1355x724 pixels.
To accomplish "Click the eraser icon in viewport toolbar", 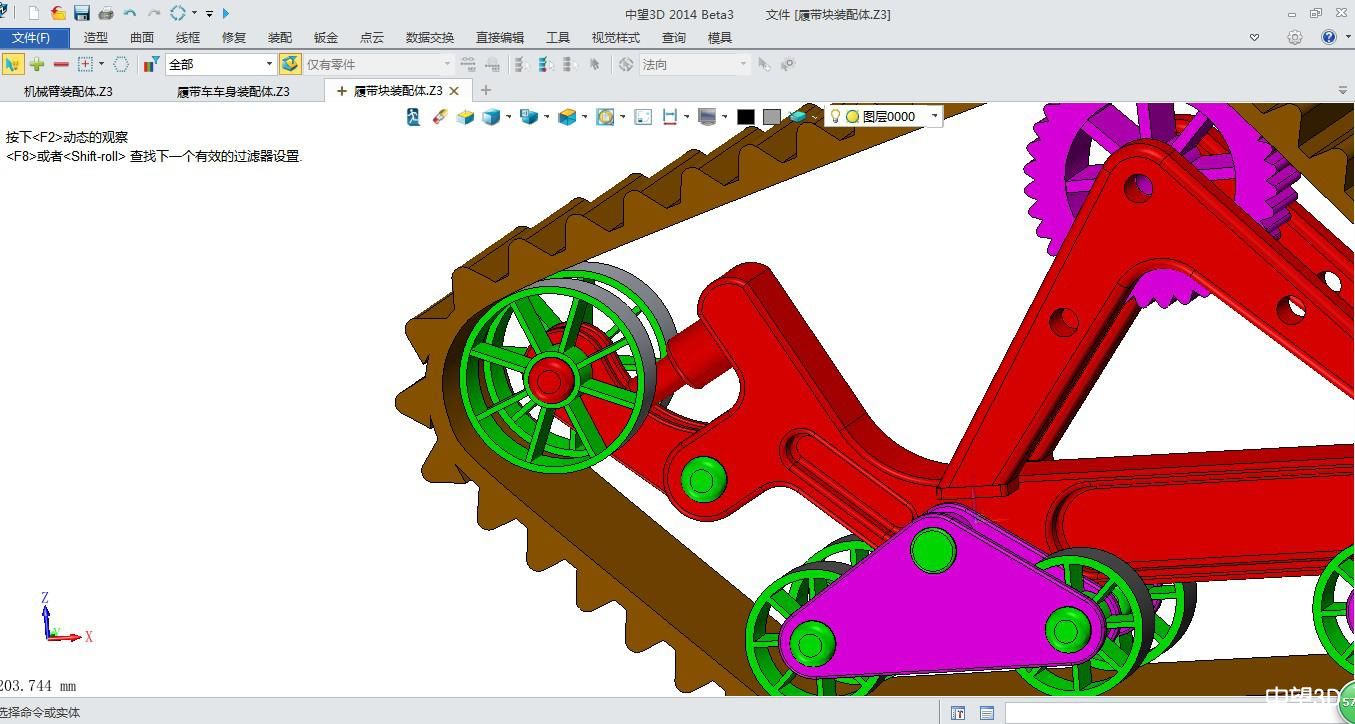I will (x=439, y=117).
